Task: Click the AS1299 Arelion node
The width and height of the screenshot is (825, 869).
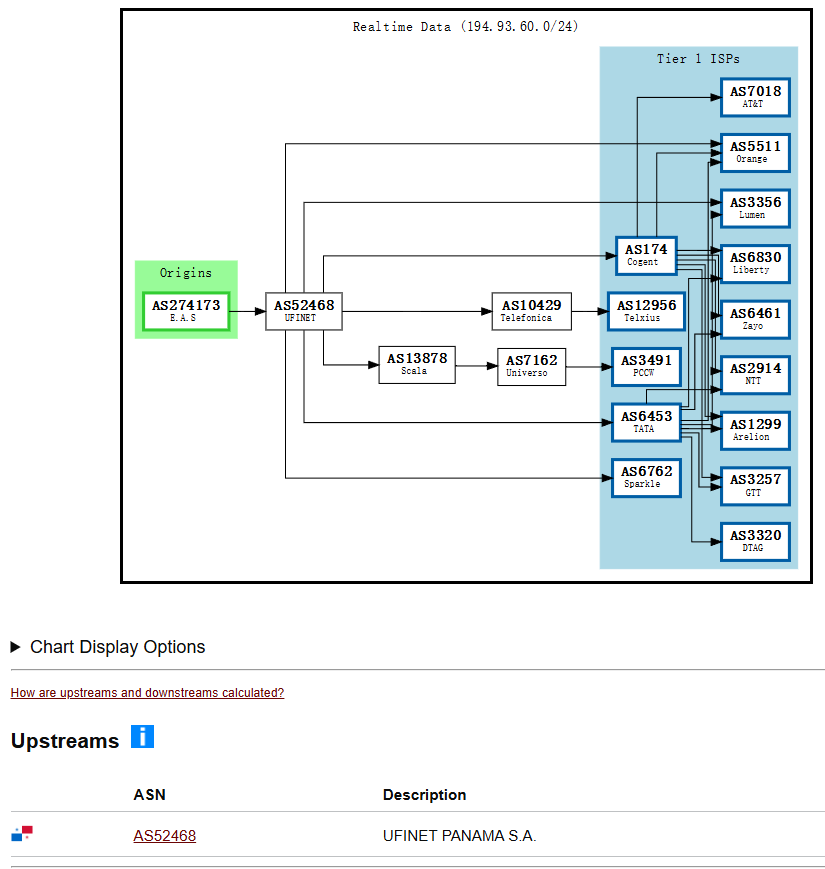Action: click(755, 430)
